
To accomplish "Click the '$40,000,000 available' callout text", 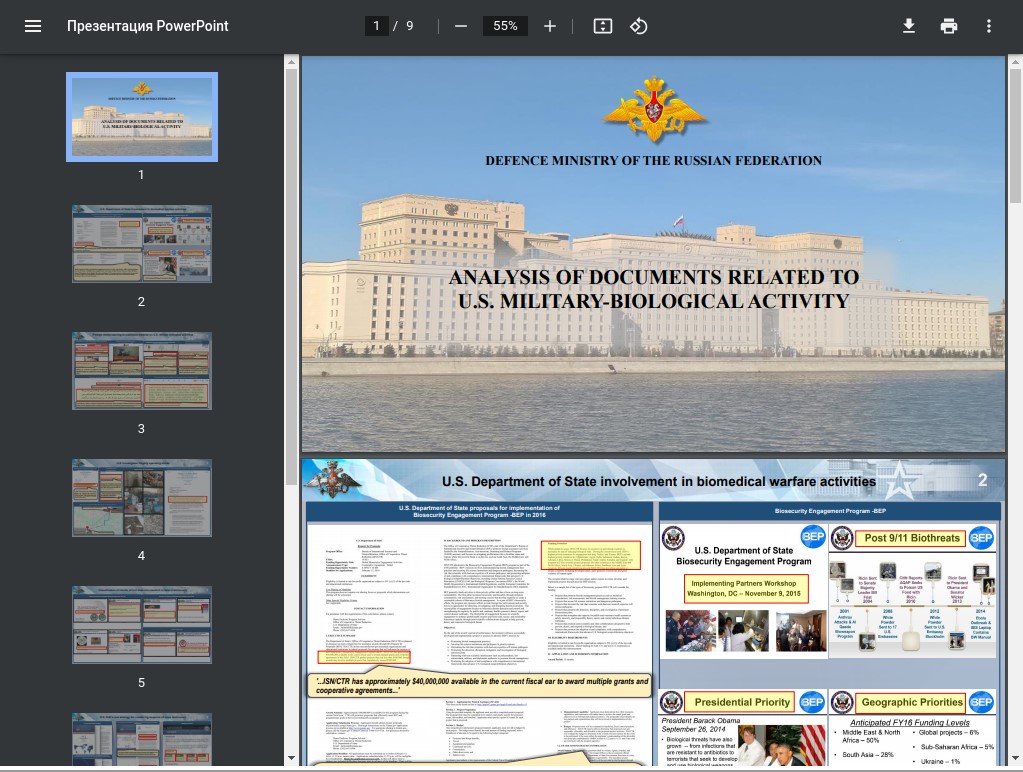I will (482, 685).
